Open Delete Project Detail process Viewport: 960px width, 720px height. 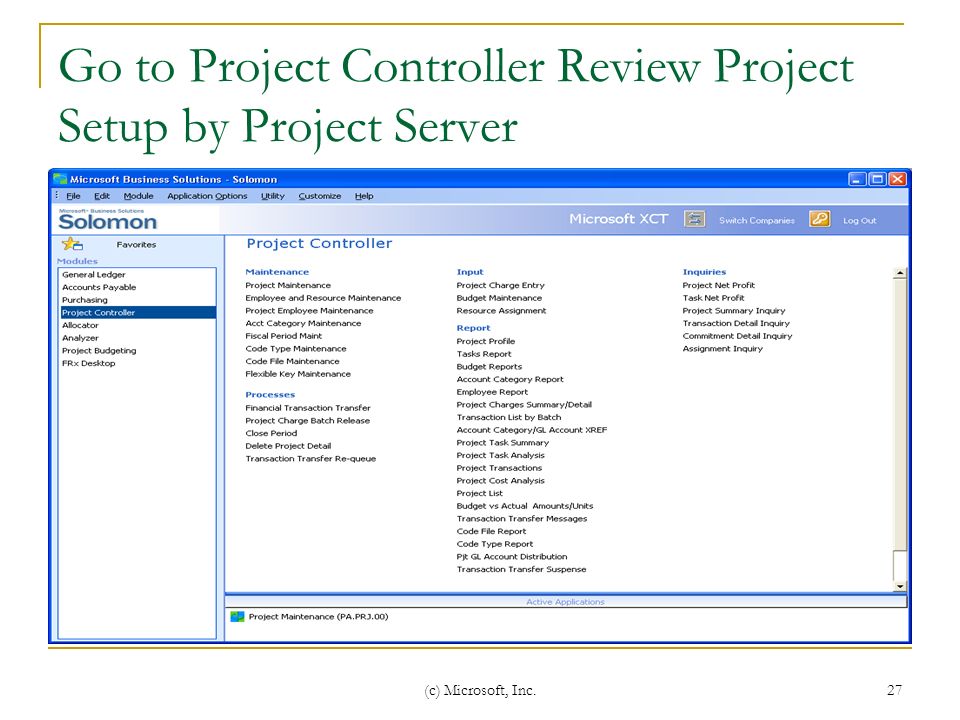click(x=288, y=446)
